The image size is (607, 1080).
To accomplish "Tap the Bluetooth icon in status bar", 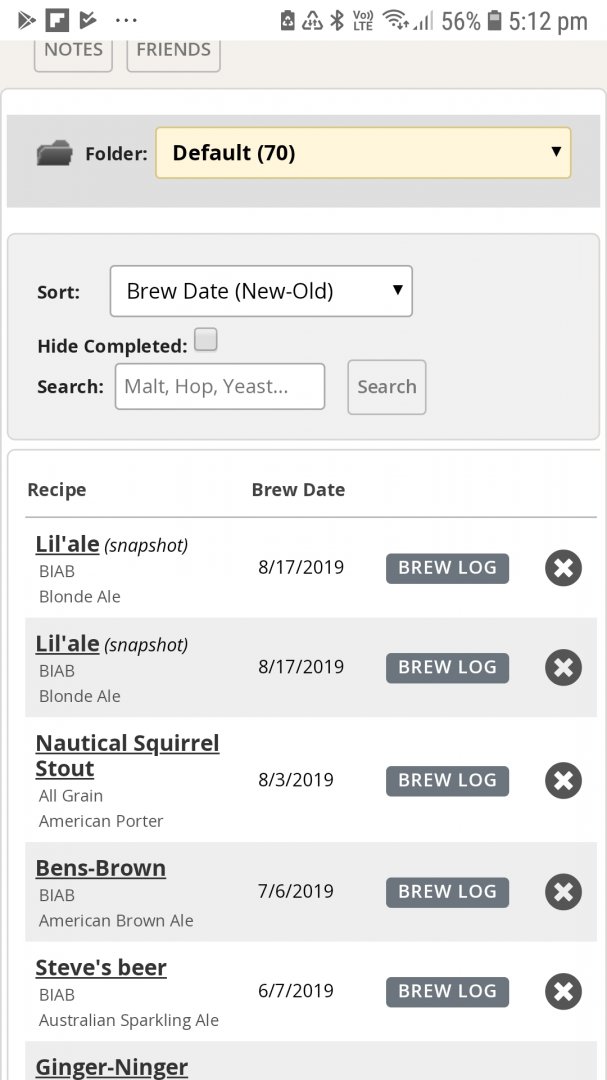I will [x=337, y=21].
